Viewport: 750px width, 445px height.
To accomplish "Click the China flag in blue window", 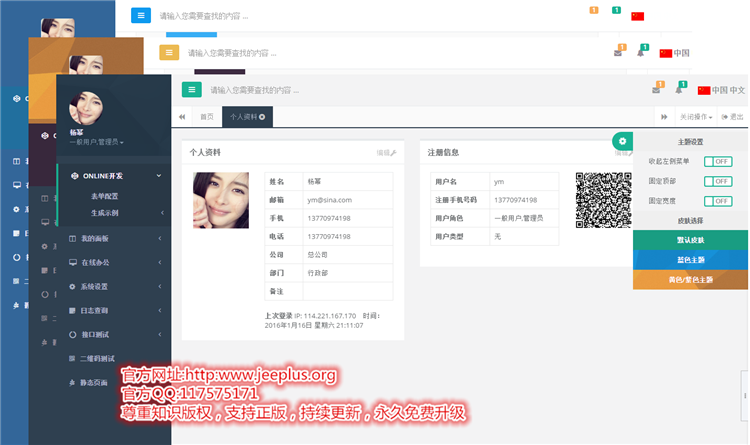I will pyautogui.click(x=638, y=16).
